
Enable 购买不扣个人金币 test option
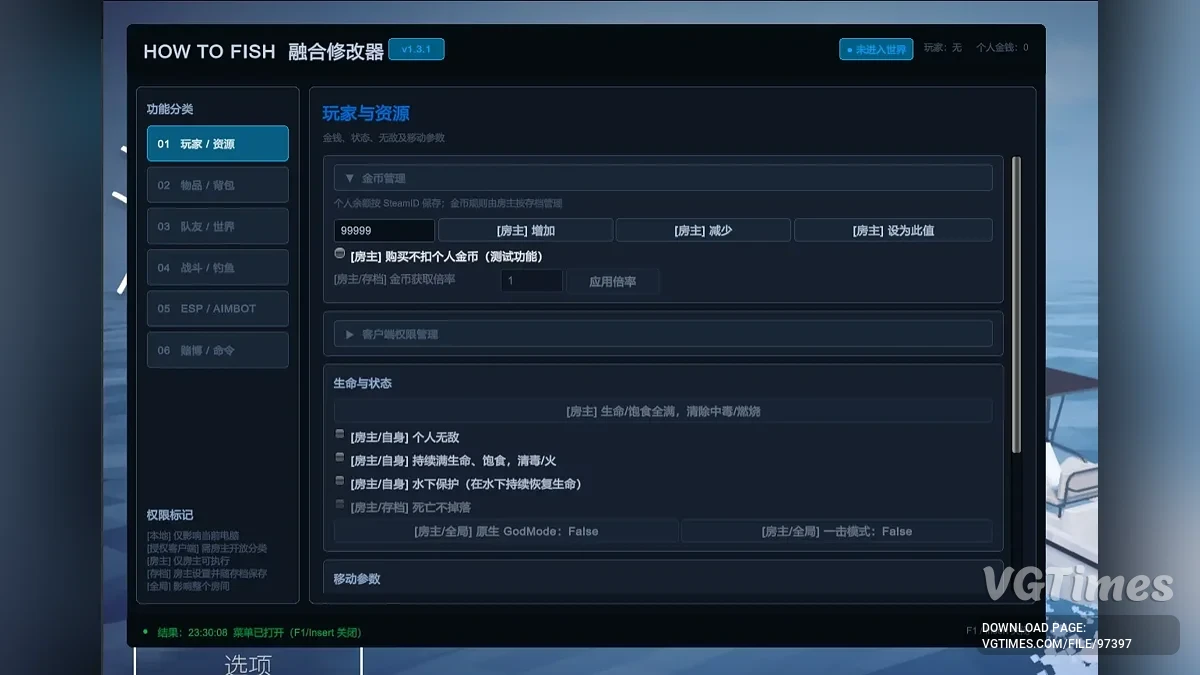pos(340,254)
